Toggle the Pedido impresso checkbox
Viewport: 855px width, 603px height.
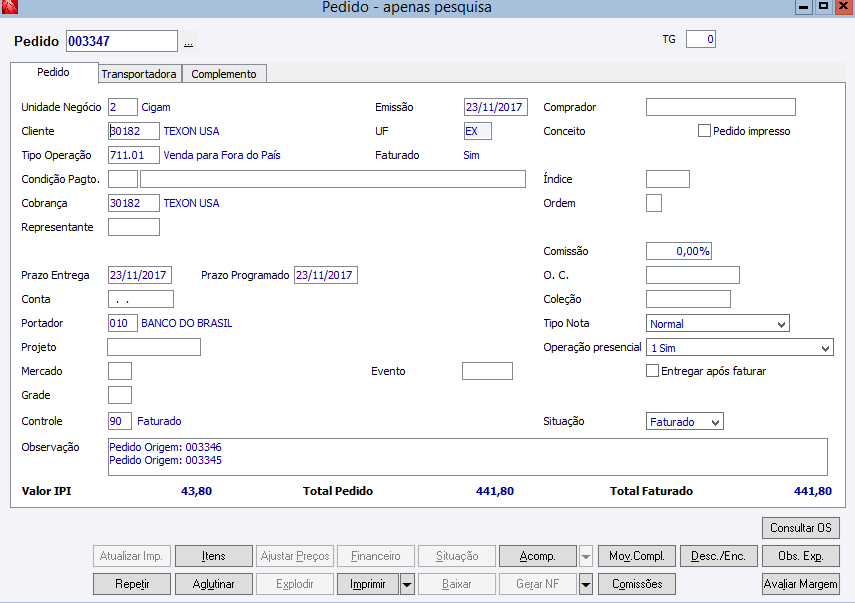click(x=704, y=131)
